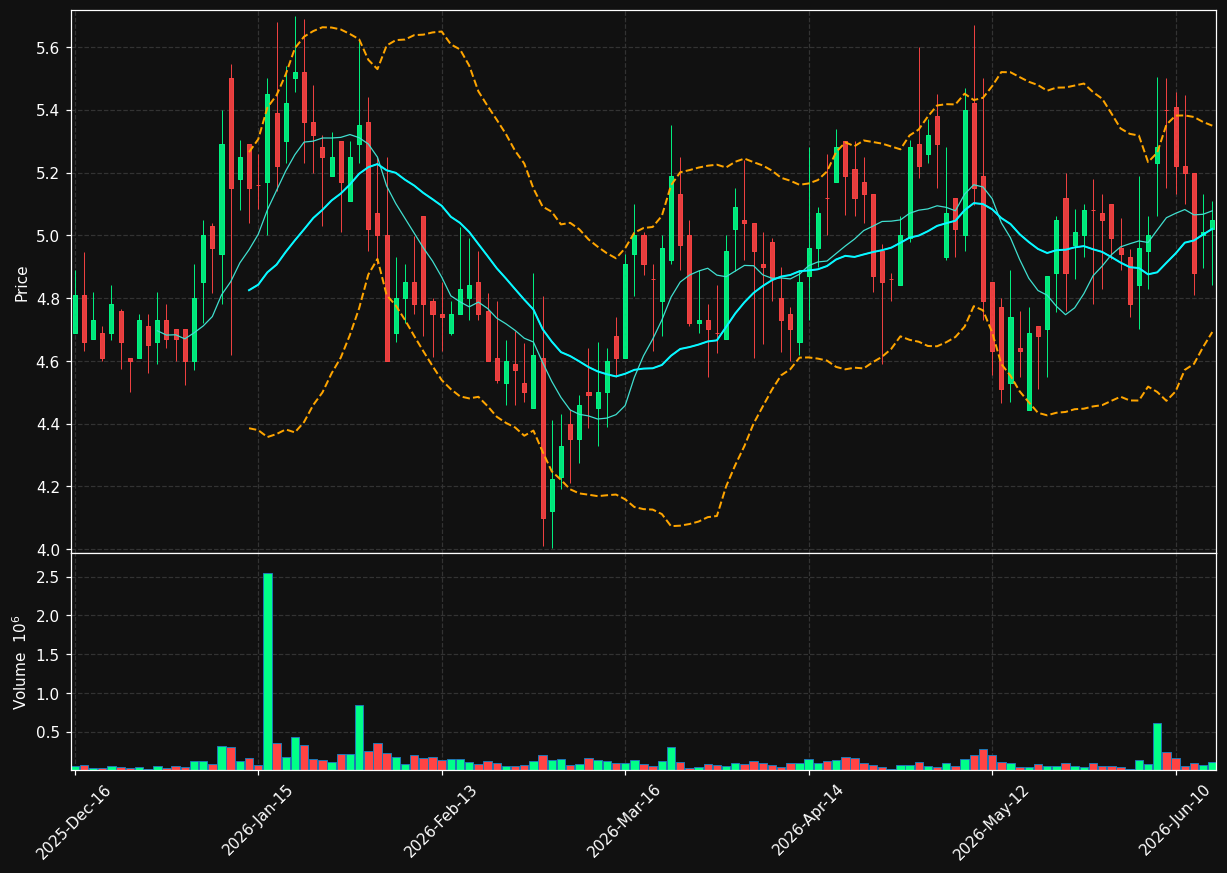Click the 4.6 price axis value
The image size is (1227, 873).
(x=49, y=361)
